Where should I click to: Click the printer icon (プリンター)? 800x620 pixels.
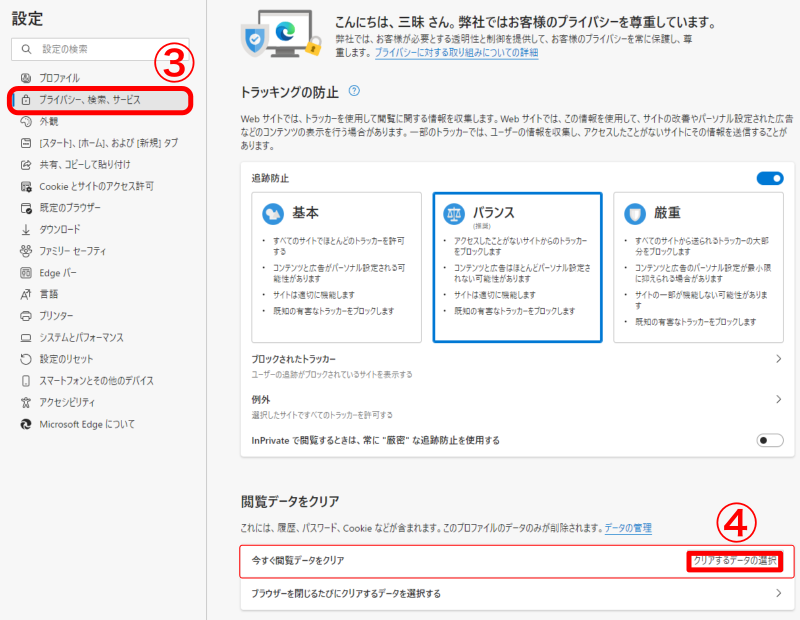click(x=26, y=316)
